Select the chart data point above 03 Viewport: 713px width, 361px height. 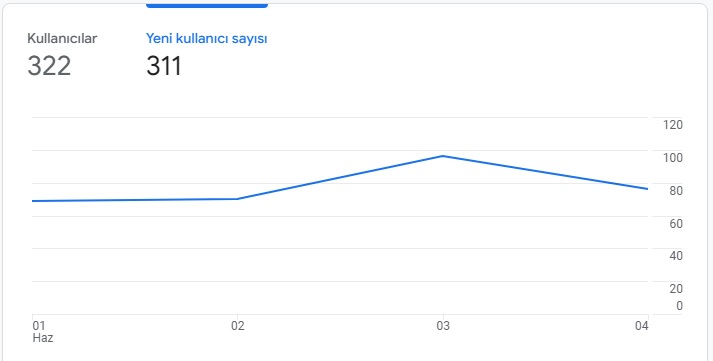point(442,156)
